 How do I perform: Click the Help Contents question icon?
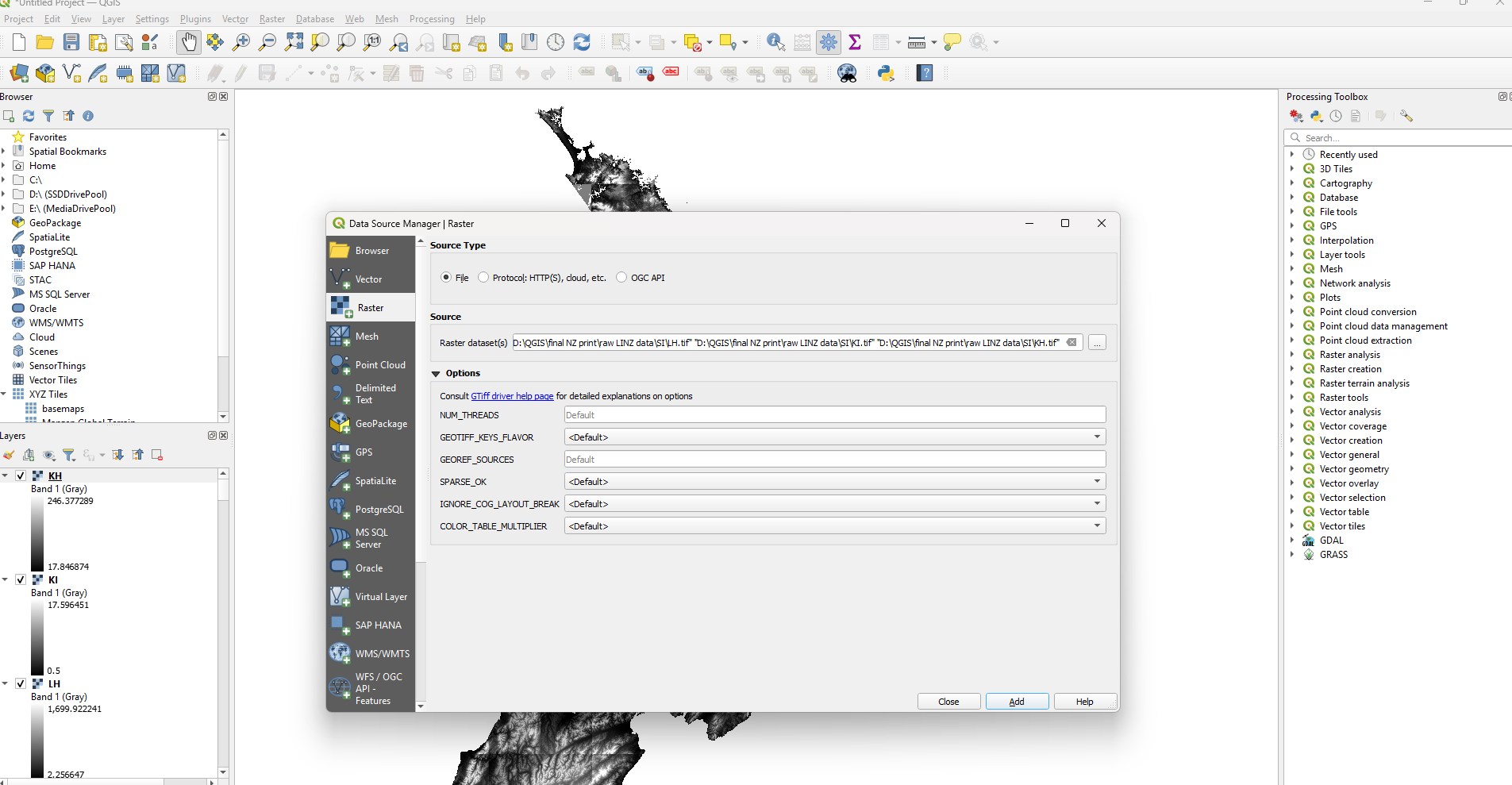[925, 74]
